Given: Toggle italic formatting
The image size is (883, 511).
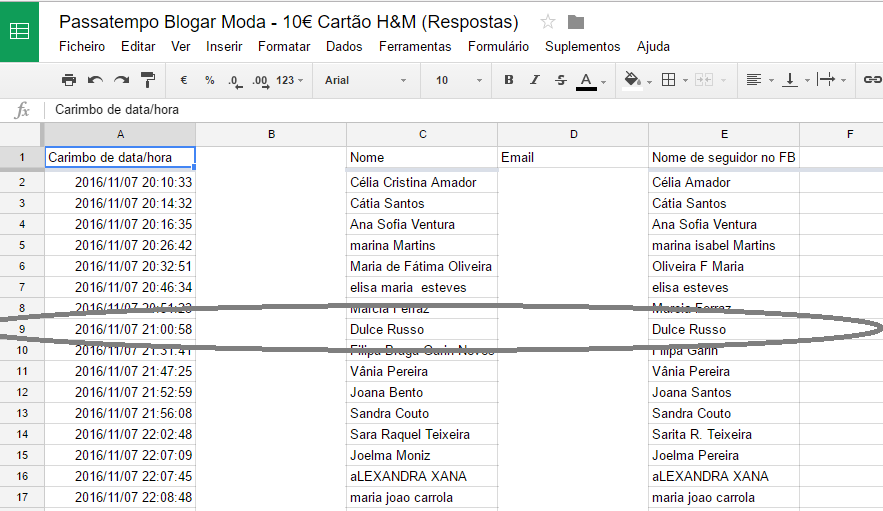Looking at the screenshot, I should [534, 80].
